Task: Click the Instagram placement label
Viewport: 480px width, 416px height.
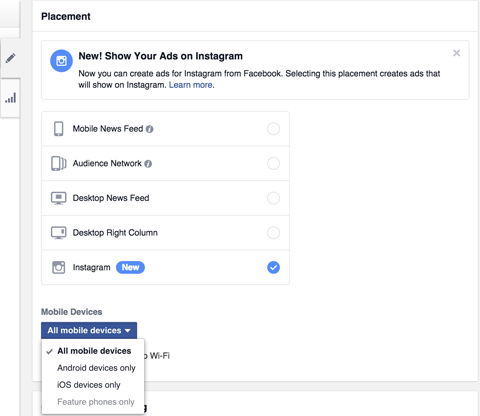Action: click(x=91, y=267)
